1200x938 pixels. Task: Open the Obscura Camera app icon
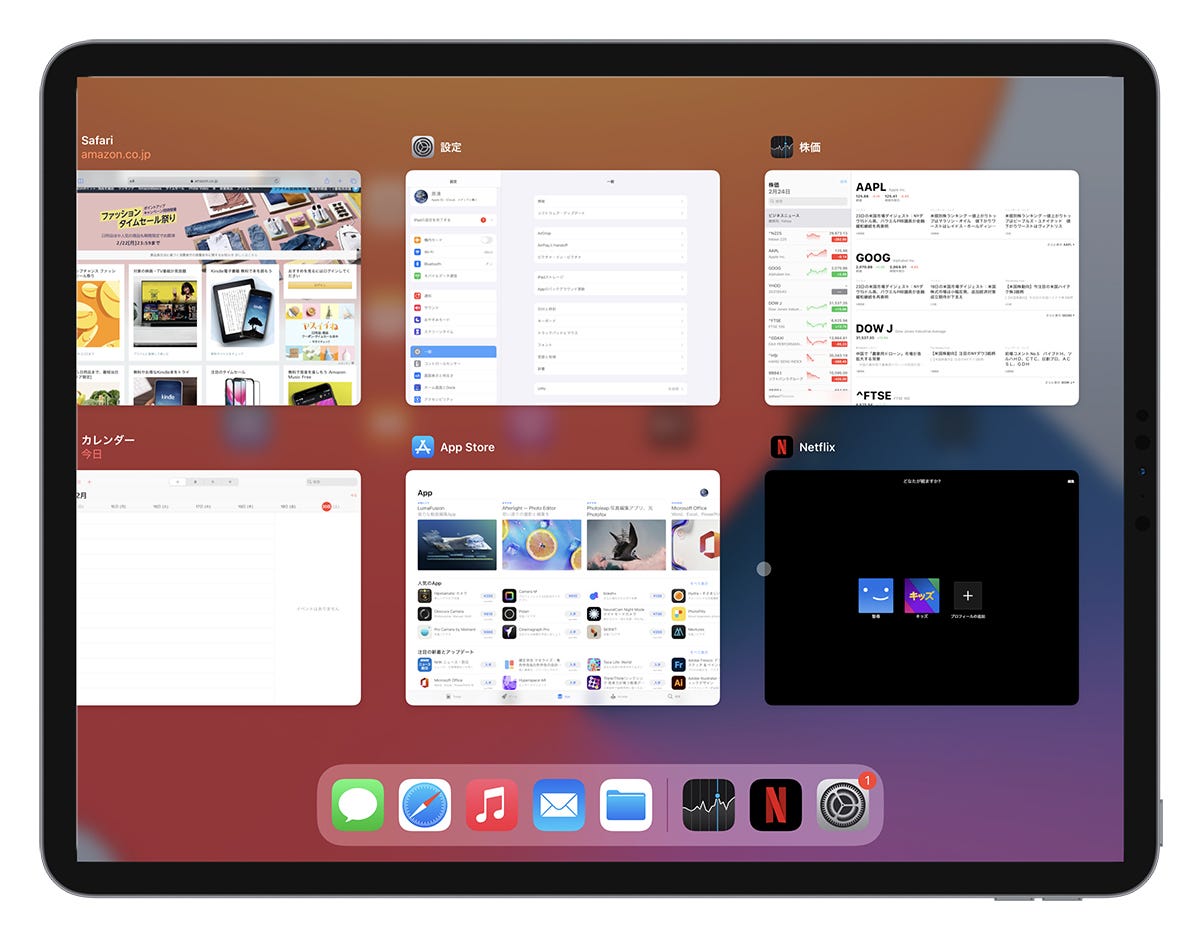click(x=425, y=613)
